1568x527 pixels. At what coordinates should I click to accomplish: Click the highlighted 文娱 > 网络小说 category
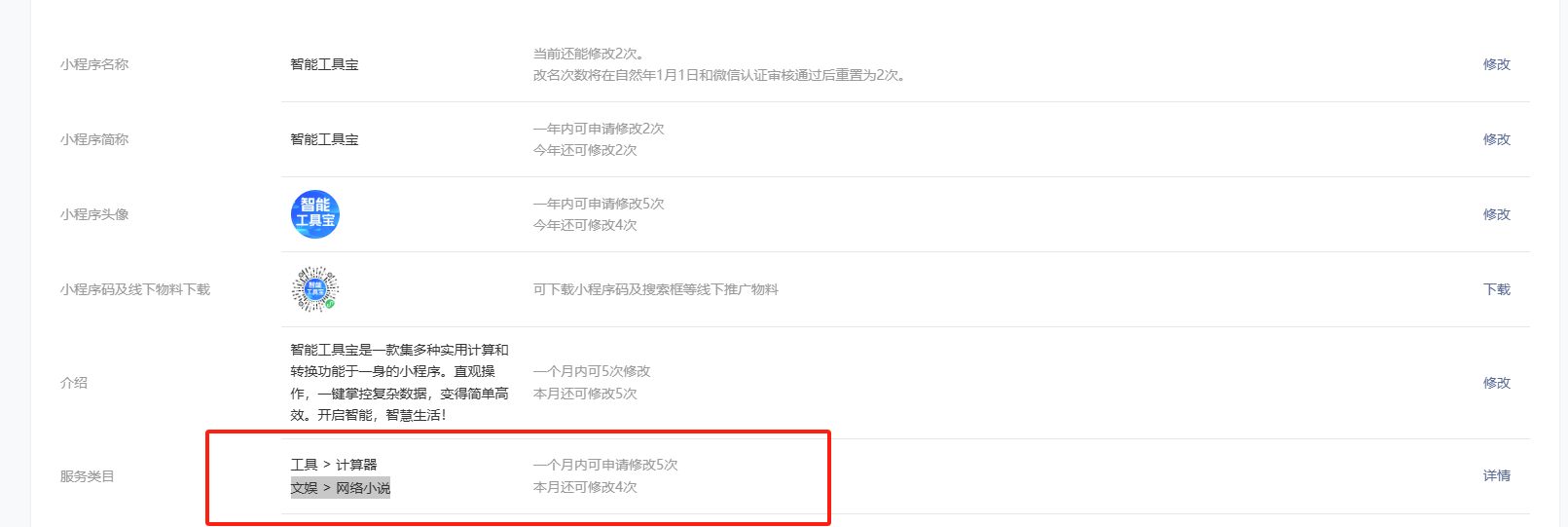click(341, 487)
